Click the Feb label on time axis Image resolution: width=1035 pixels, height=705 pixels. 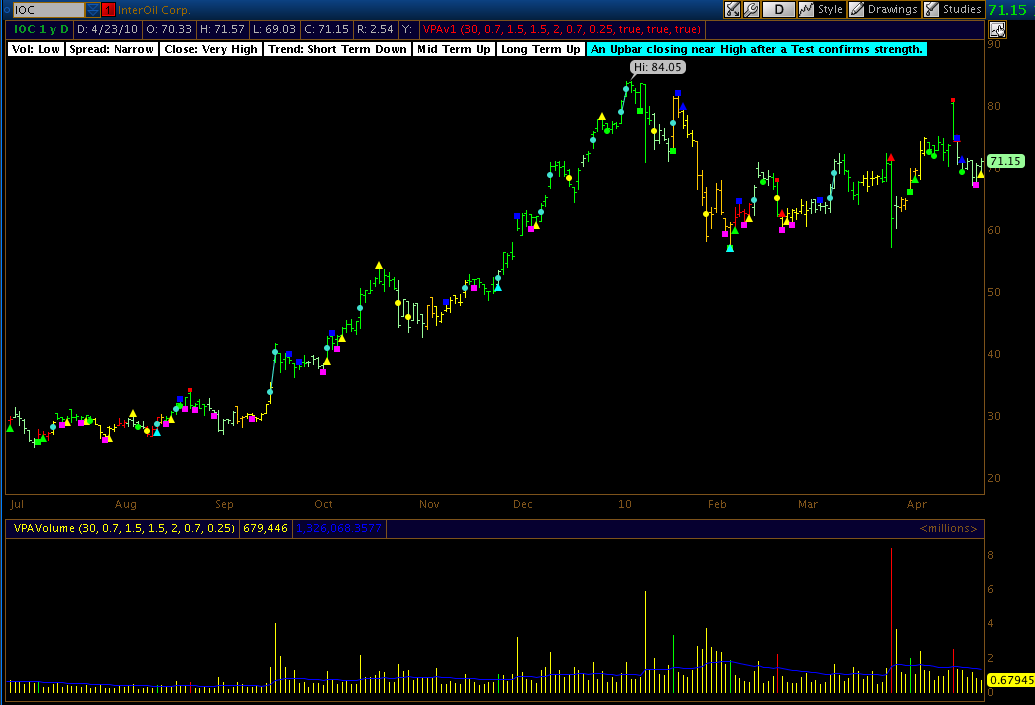(717, 504)
